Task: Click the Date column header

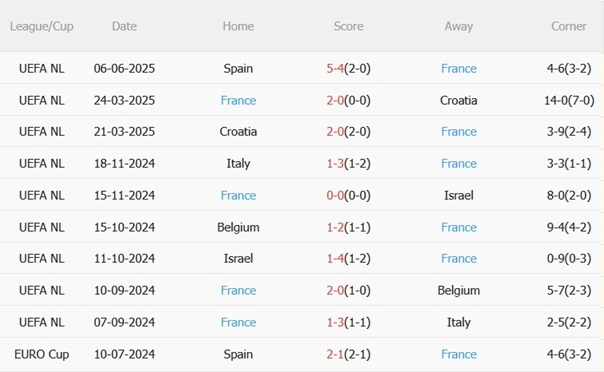Action: point(124,26)
